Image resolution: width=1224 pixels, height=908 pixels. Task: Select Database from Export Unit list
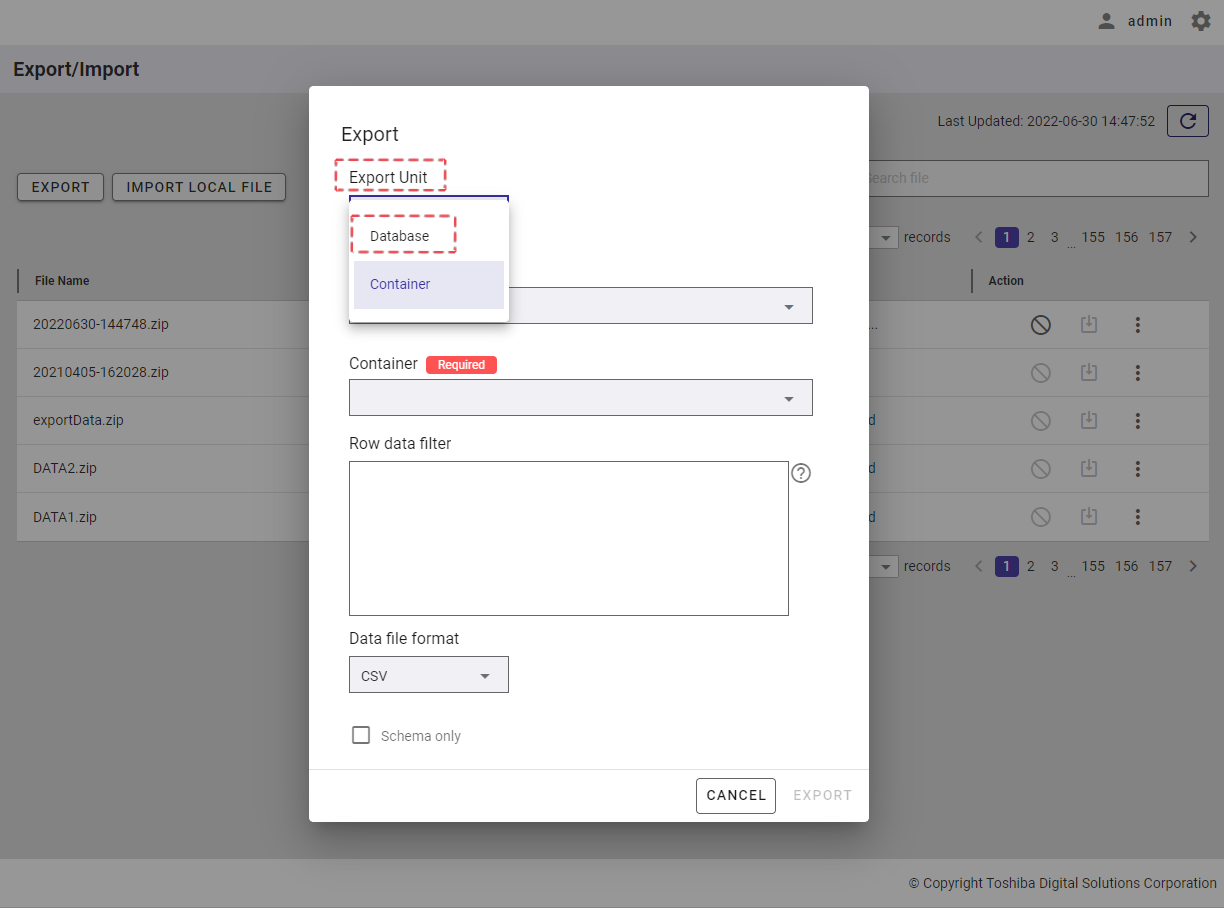click(x=400, y=236)
